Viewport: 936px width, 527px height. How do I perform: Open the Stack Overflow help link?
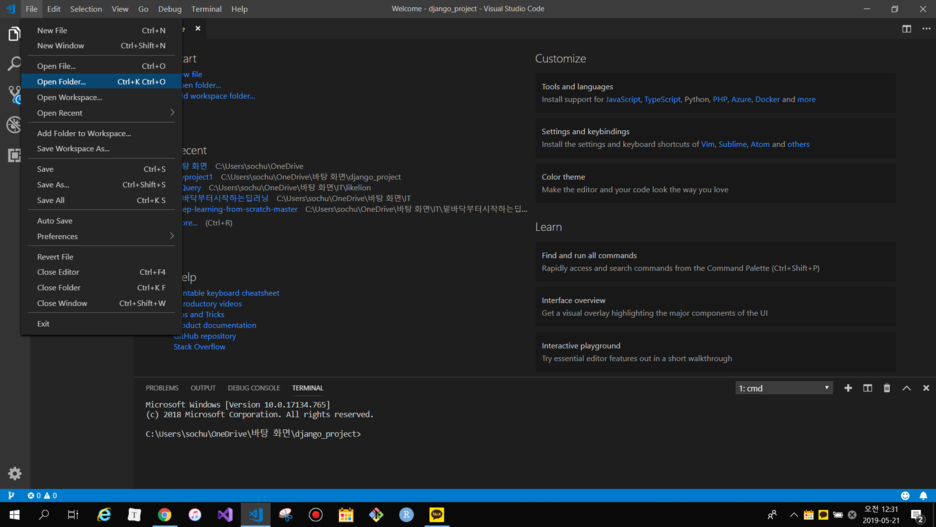[x=199, y=347]
